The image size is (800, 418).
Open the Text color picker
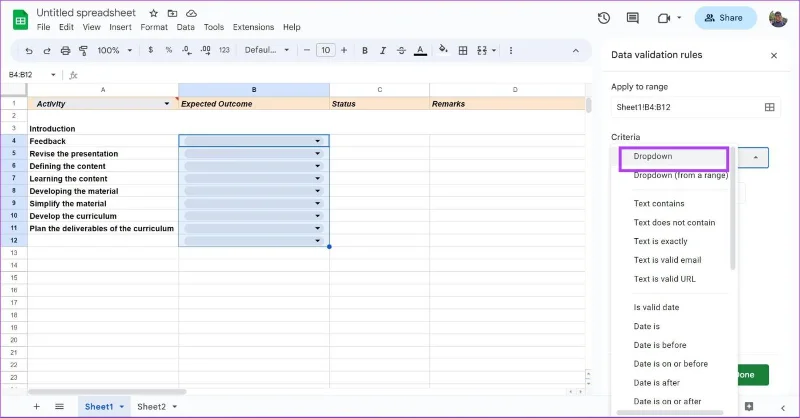pos(420,51)
